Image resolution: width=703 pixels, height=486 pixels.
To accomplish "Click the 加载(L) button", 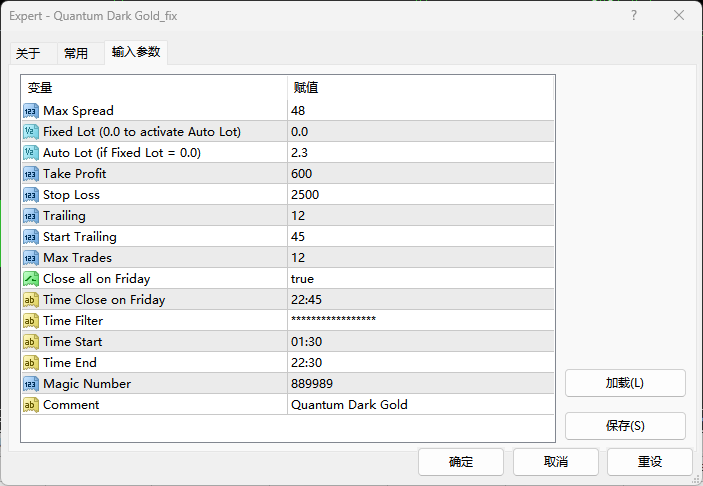I will coord(625,383).
